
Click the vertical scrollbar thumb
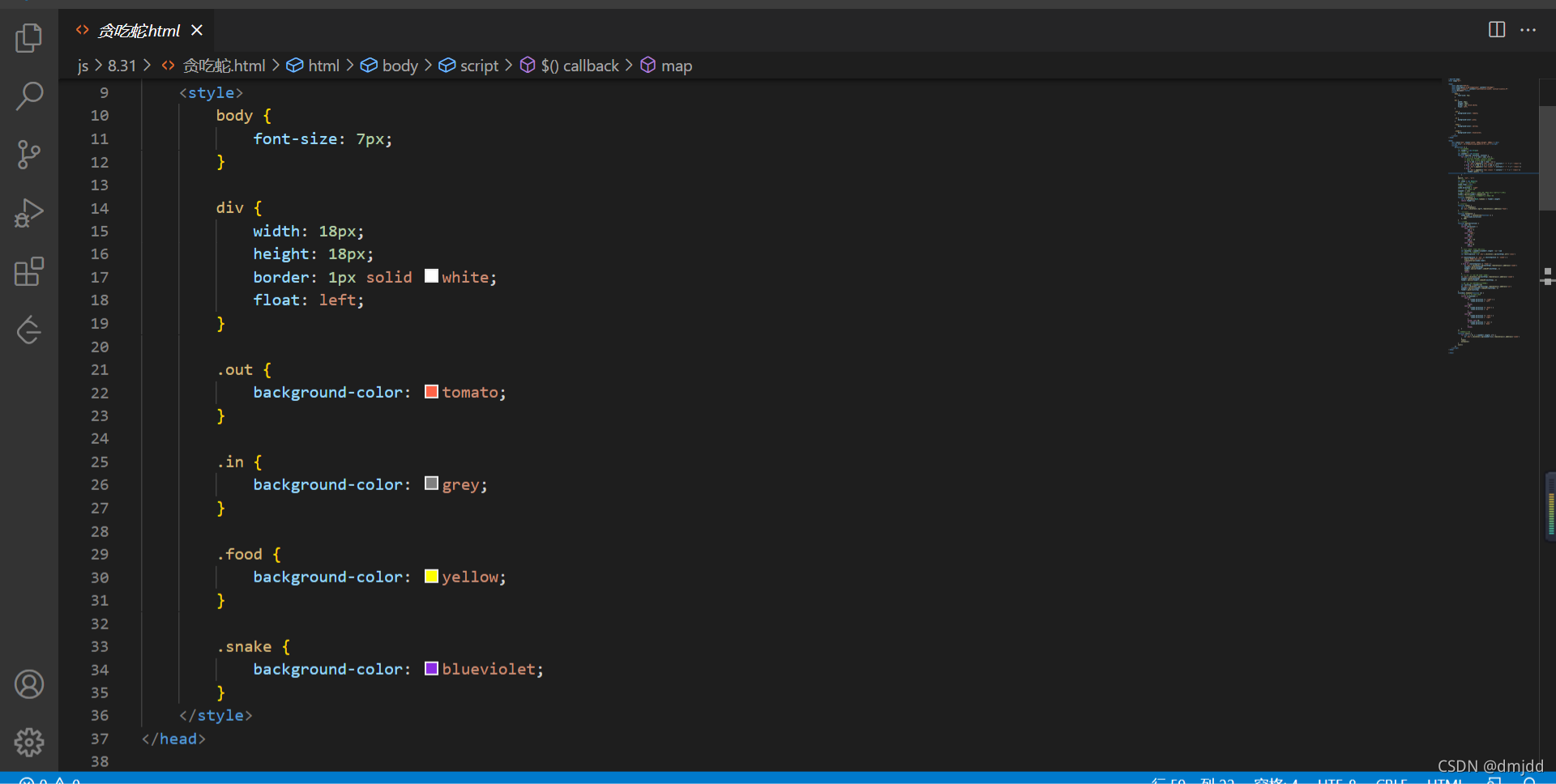pyautogui.click(x=1547, y=158)
